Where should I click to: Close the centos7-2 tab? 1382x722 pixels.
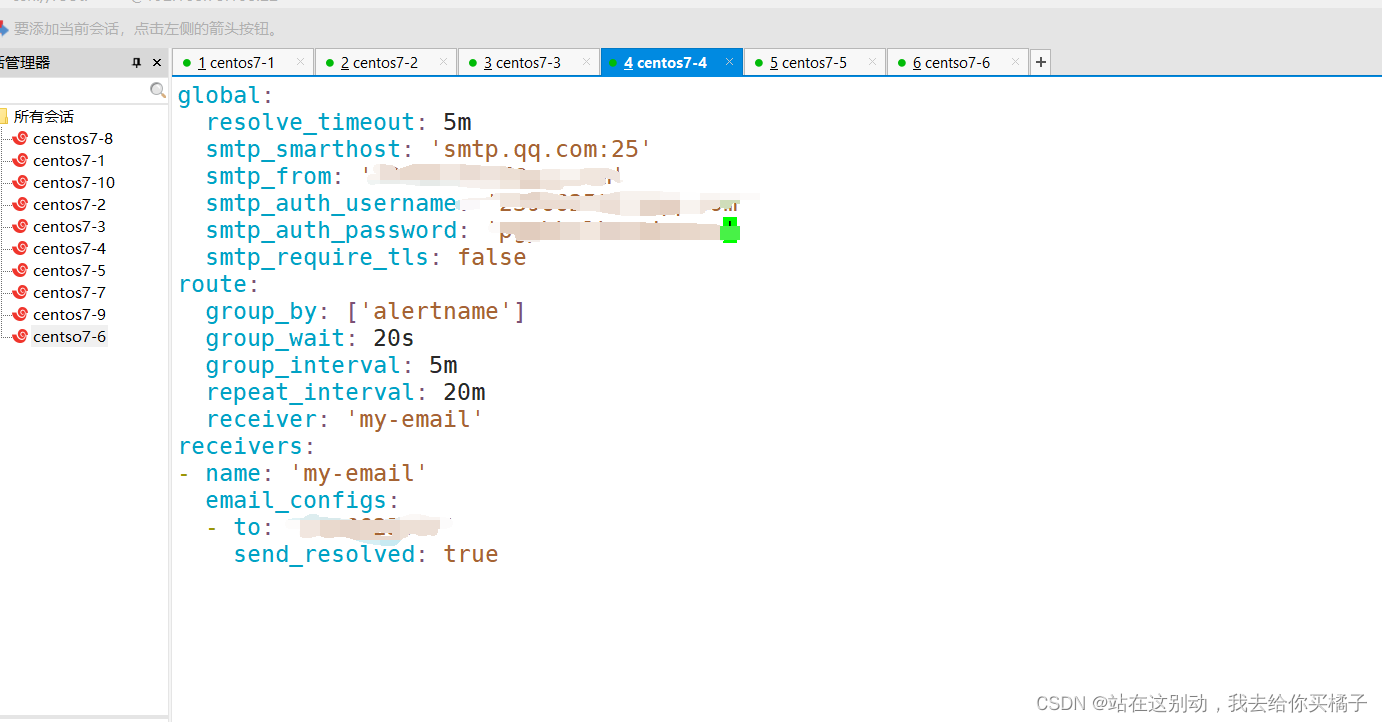point(443,62)
